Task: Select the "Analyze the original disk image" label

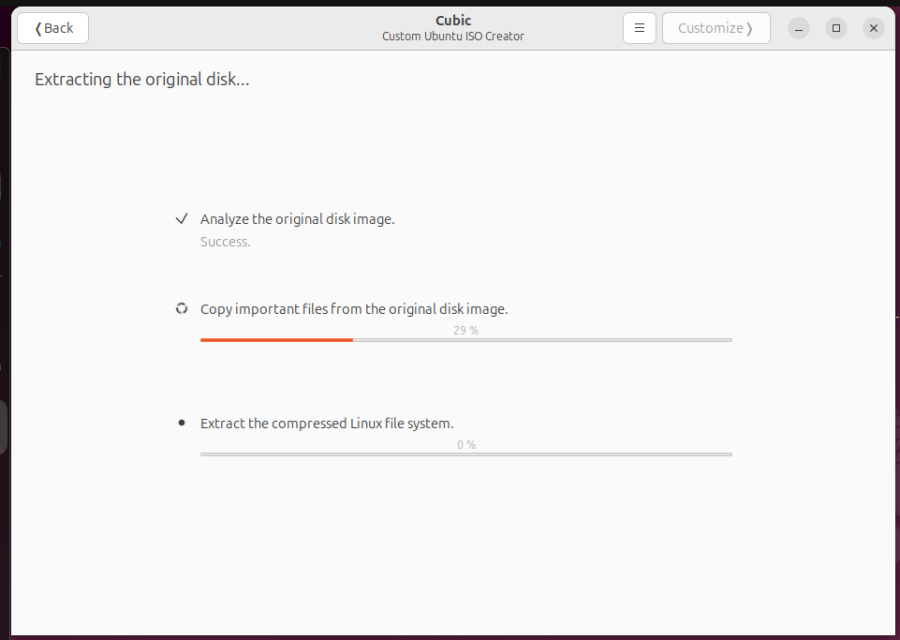Action: 297,219
